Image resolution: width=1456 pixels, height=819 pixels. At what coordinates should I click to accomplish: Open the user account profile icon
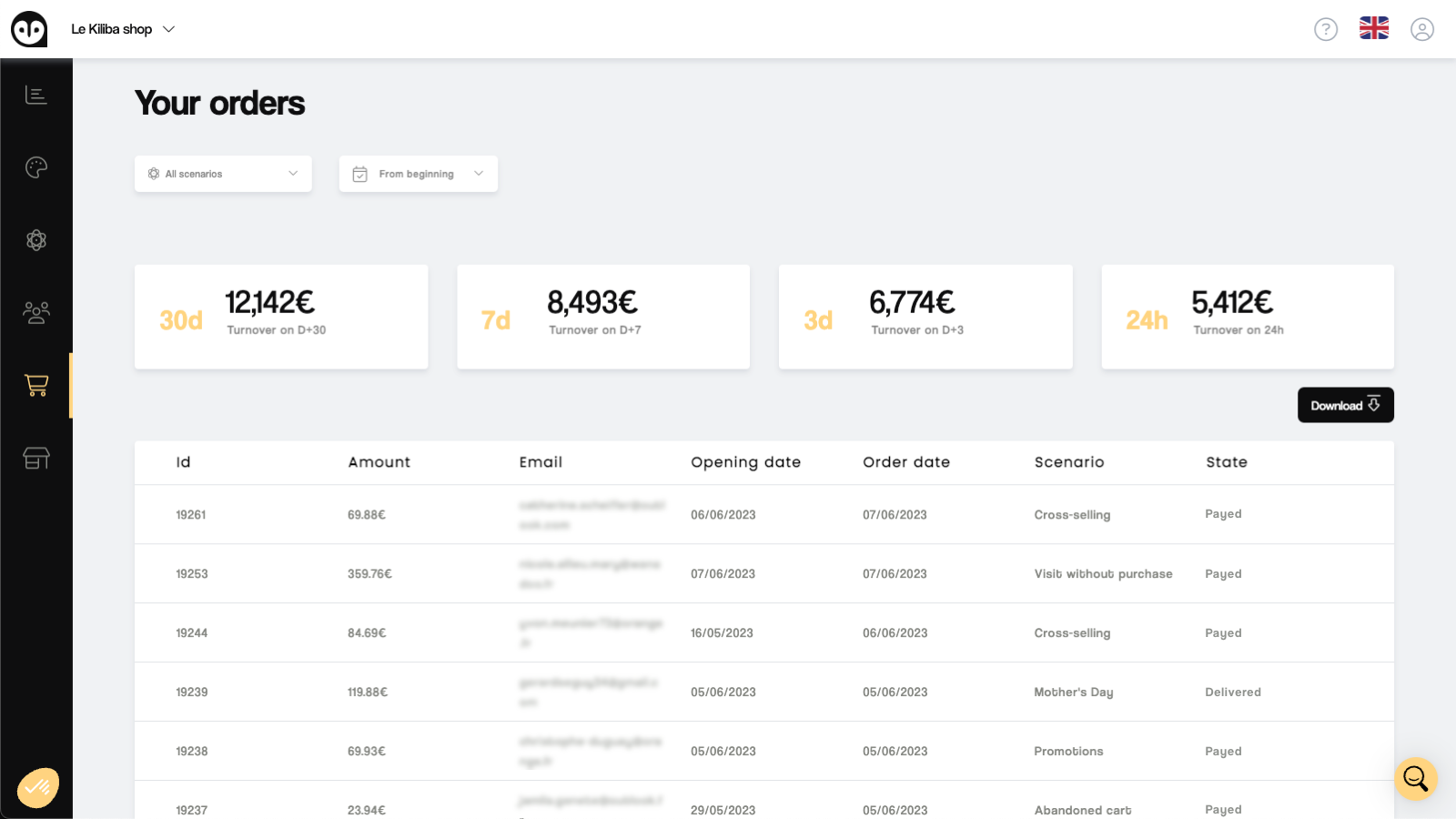(x=1421, y=28)
